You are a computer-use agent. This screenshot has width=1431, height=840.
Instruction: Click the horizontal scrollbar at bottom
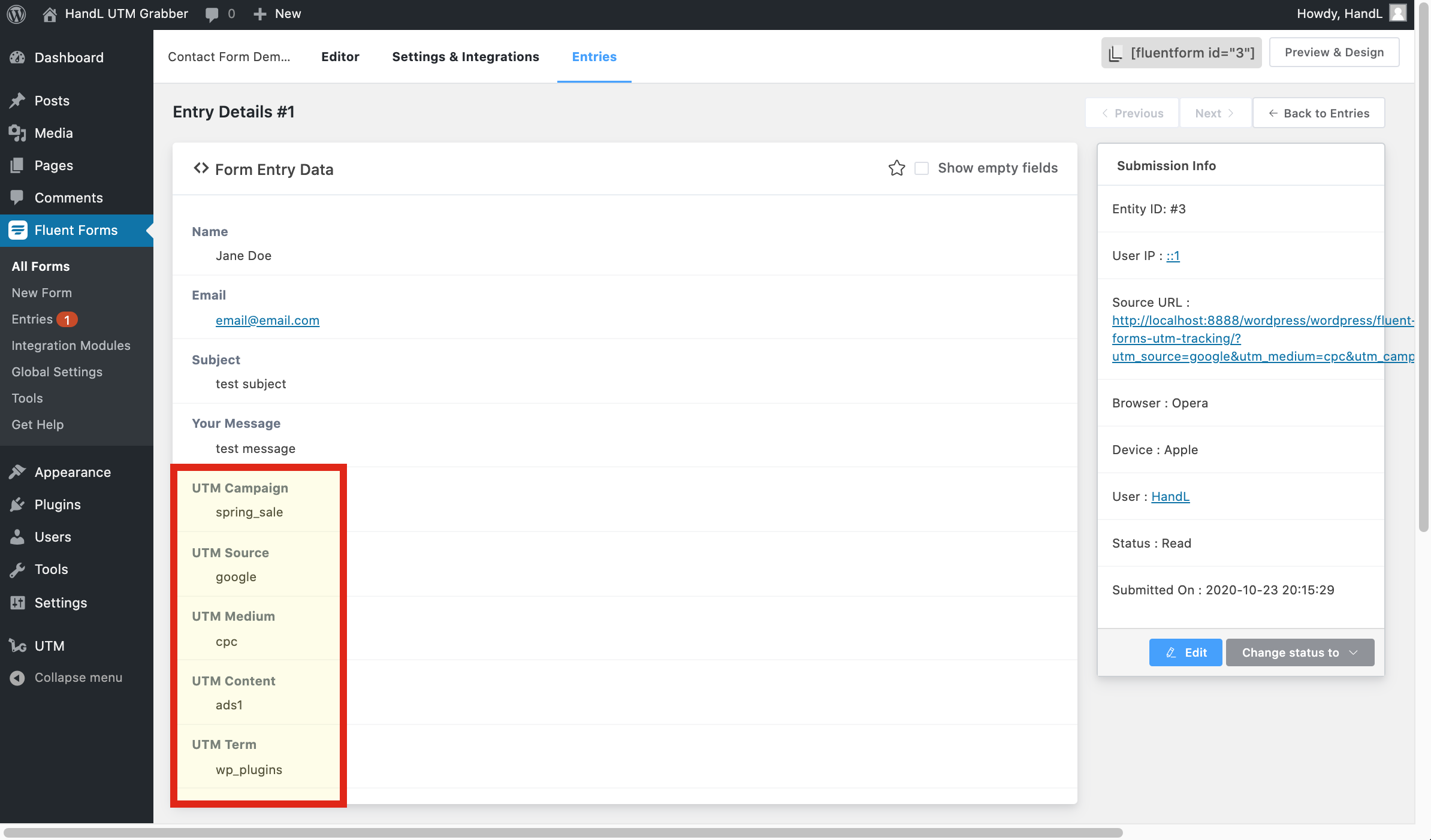tap(563, 833)
